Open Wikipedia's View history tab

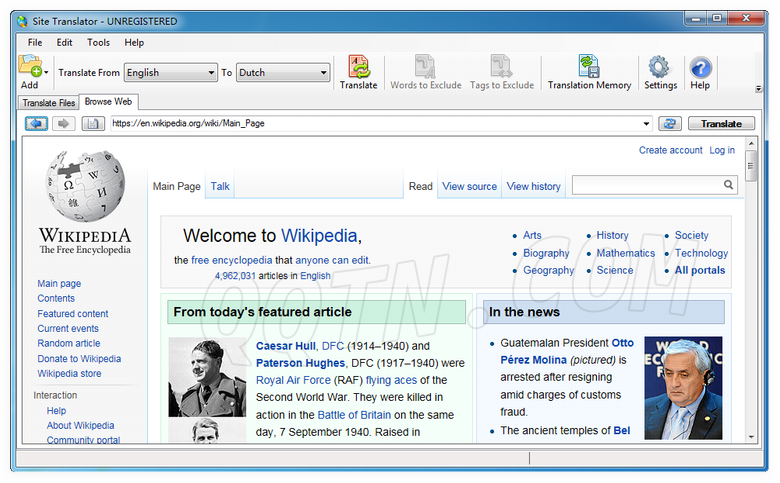(533, 186)
